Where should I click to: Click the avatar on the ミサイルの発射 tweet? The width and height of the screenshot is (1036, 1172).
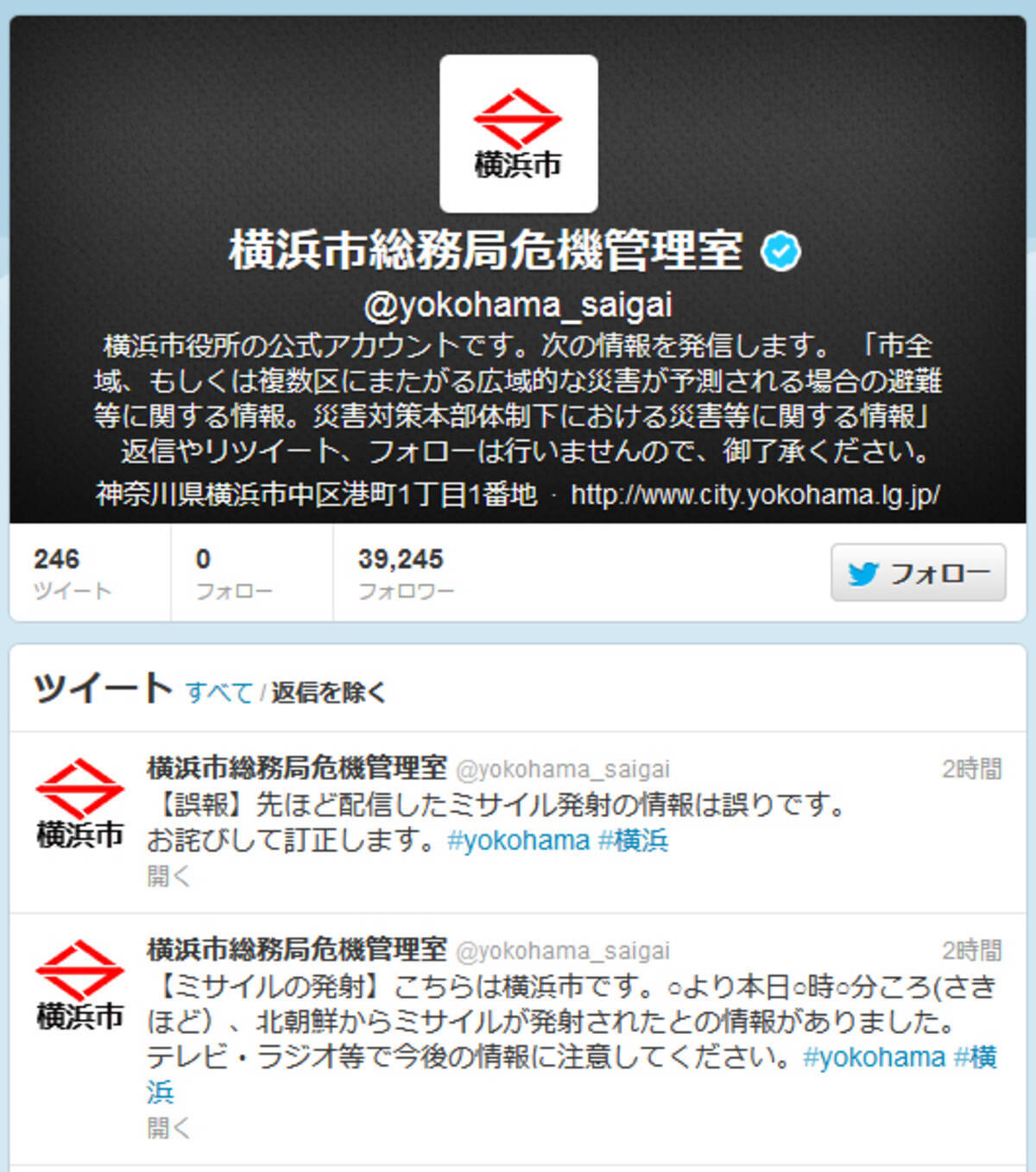click(79, 985)
